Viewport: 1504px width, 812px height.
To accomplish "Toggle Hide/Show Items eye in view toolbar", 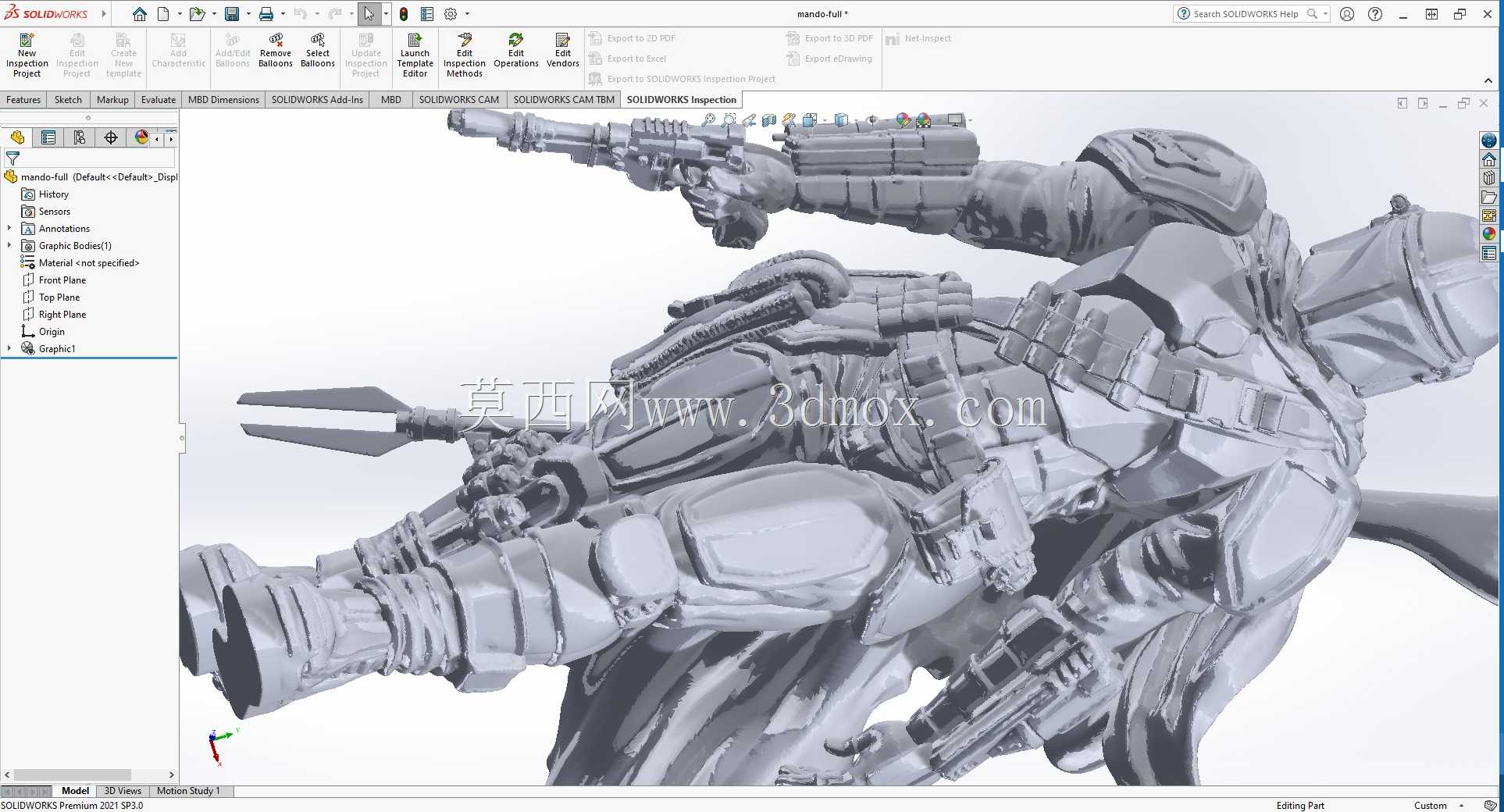I will point(872,120).
